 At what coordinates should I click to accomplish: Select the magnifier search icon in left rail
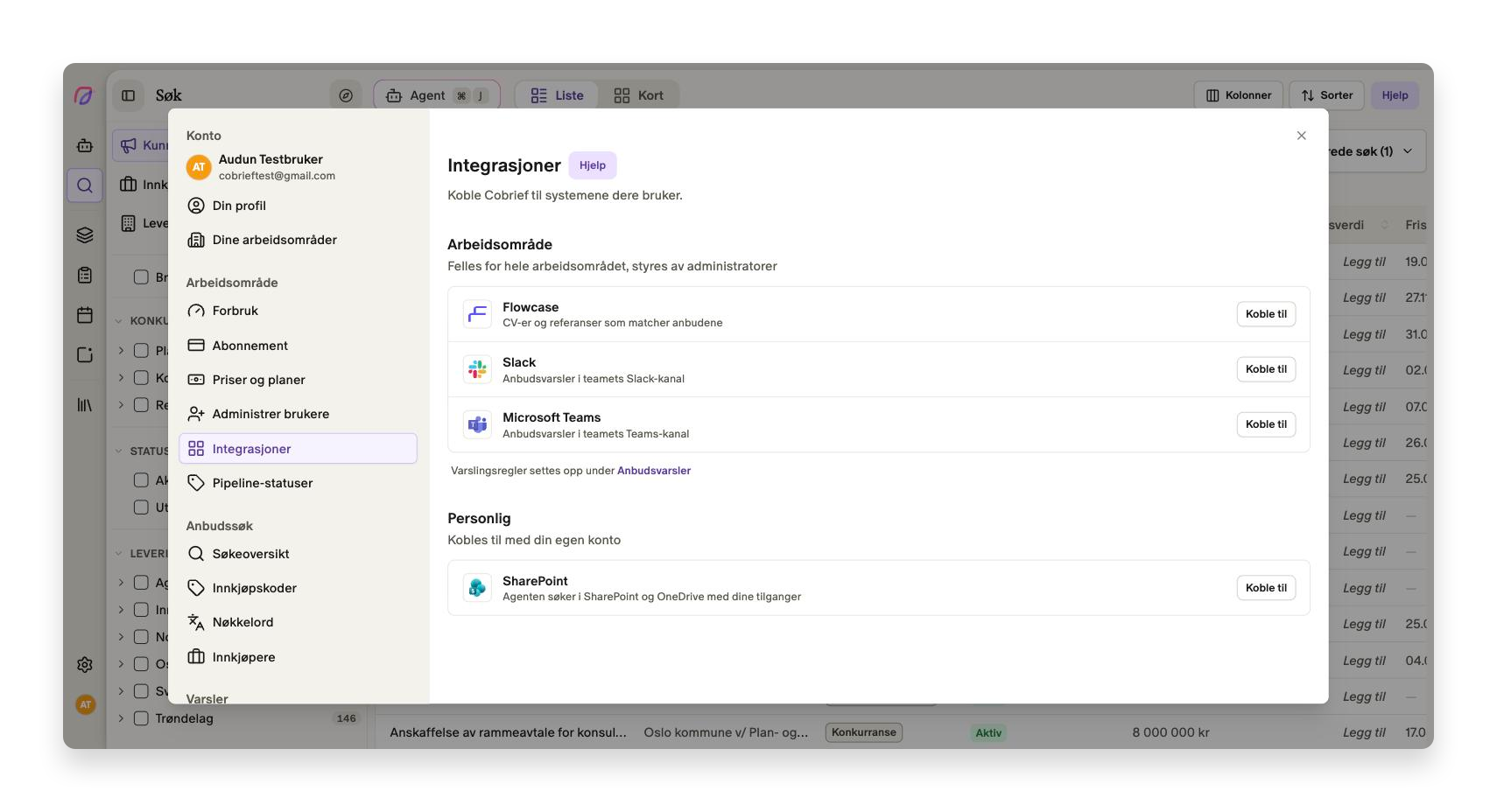(x=85, y=185)
